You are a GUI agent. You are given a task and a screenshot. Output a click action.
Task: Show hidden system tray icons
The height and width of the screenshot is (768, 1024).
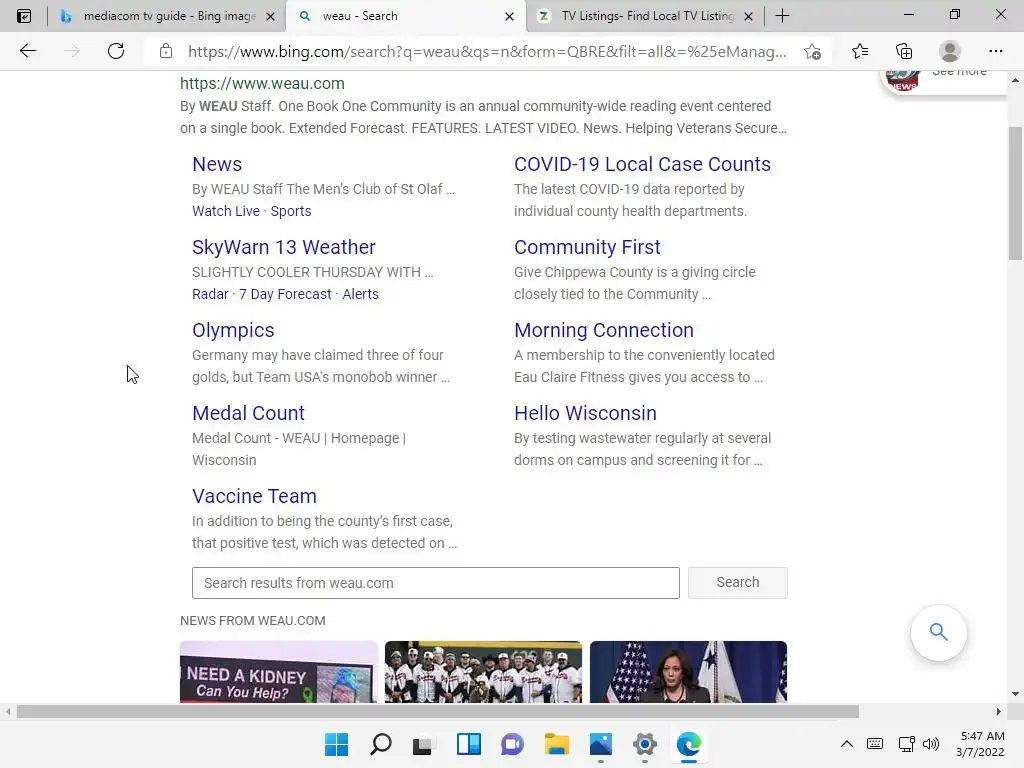coord(846,744)
